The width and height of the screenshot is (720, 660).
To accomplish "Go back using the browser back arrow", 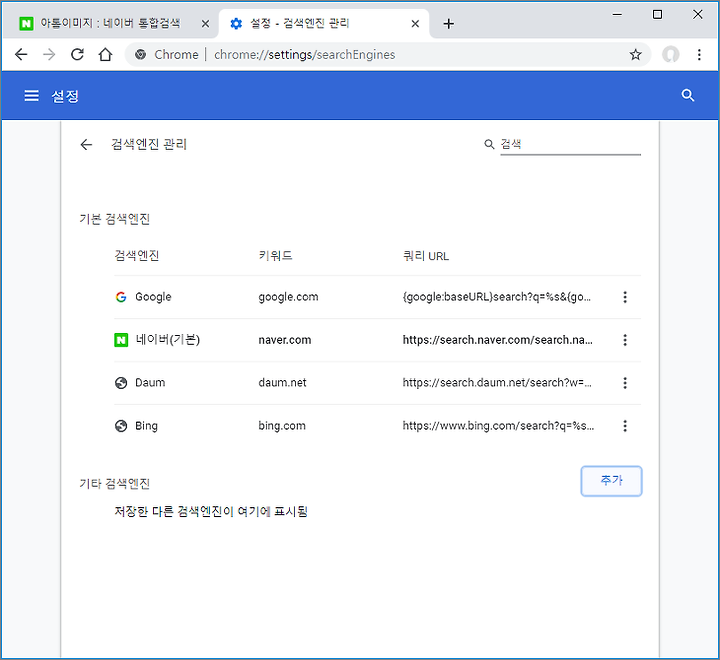I will [x=21, y=55].
